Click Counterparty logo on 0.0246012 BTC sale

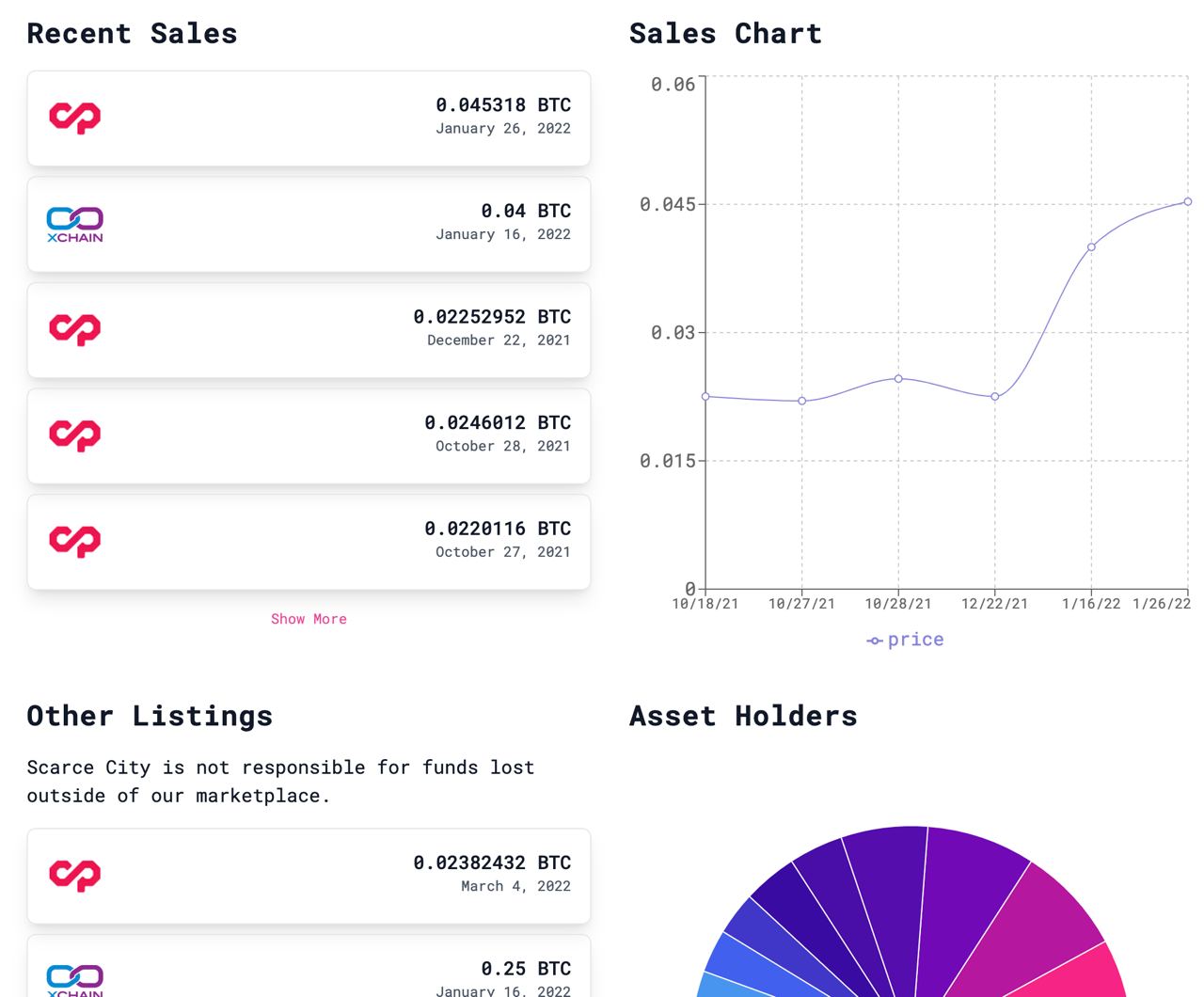coord(74,435)
